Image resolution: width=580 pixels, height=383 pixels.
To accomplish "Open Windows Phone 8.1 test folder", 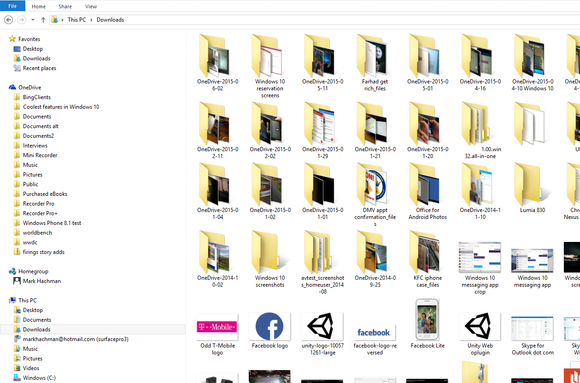I will point(52,223).
